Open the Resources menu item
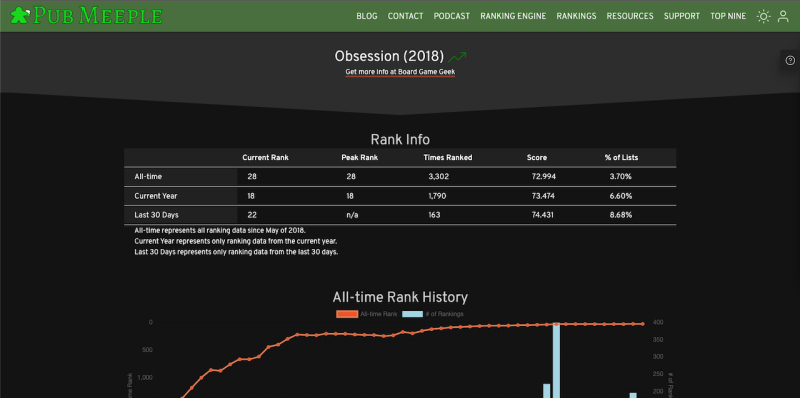This screenshot has height=398, width=800. tap(630, 16)
